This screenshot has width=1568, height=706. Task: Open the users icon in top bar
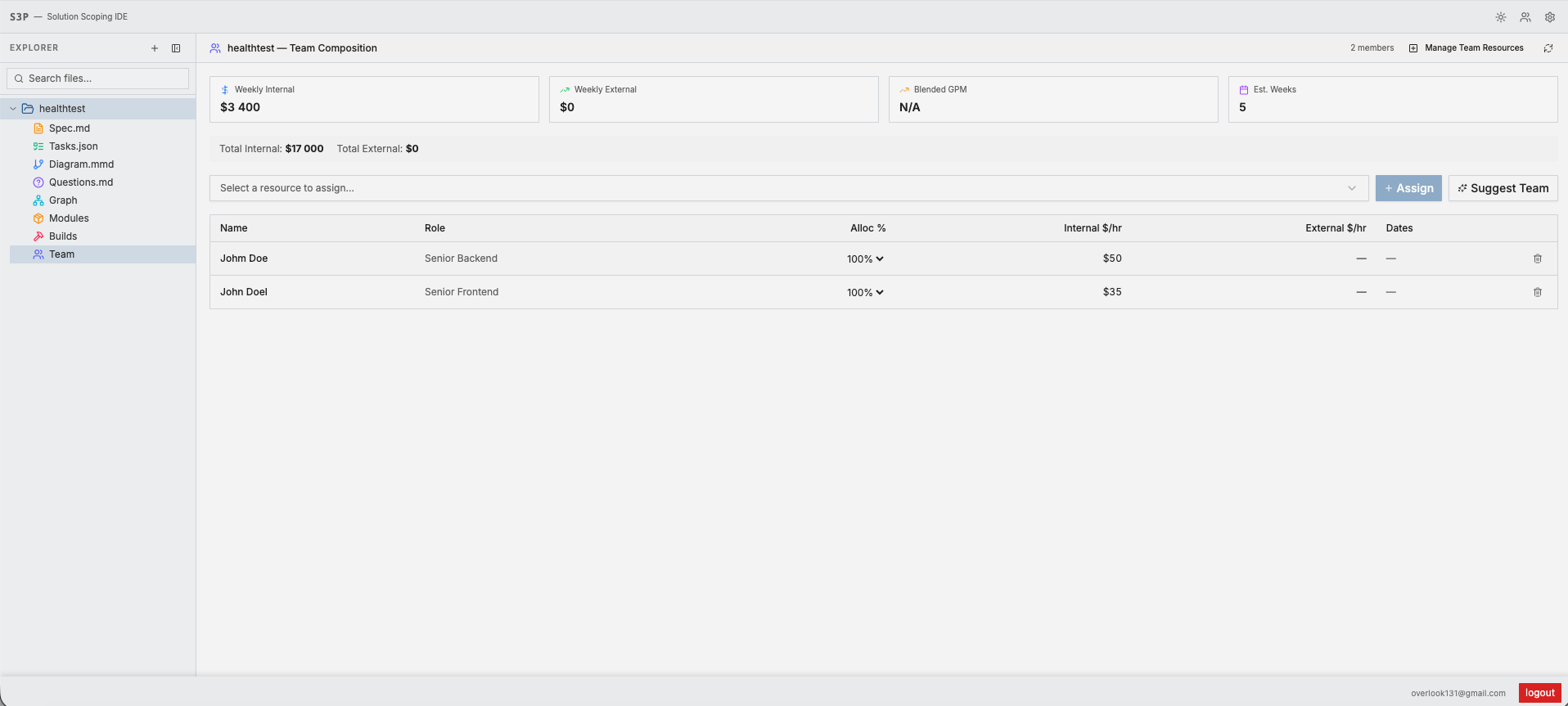pos(1525,17)
